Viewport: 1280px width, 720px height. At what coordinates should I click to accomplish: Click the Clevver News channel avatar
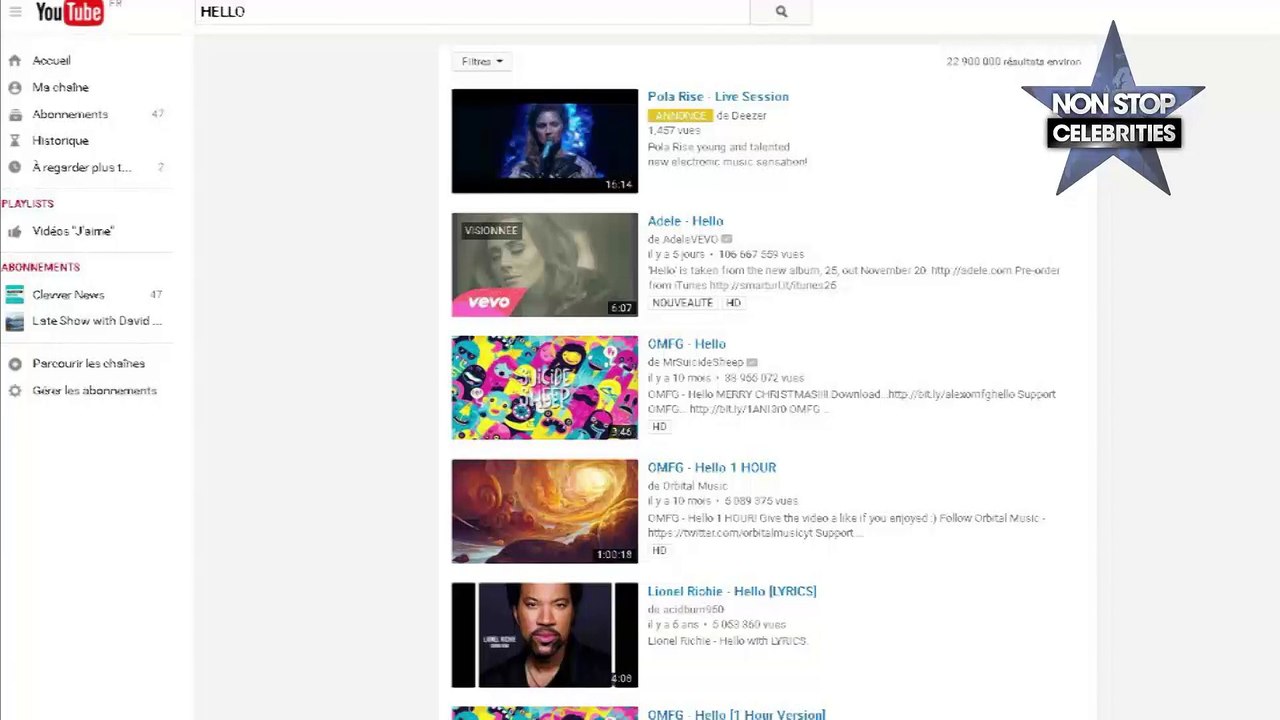(x=15, y=295)
